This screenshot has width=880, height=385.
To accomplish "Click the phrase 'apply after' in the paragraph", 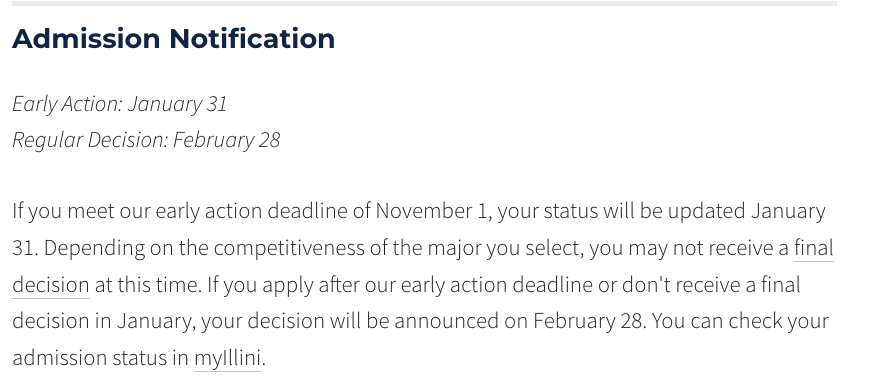I will pyautogui.click(x=311, y=285).
